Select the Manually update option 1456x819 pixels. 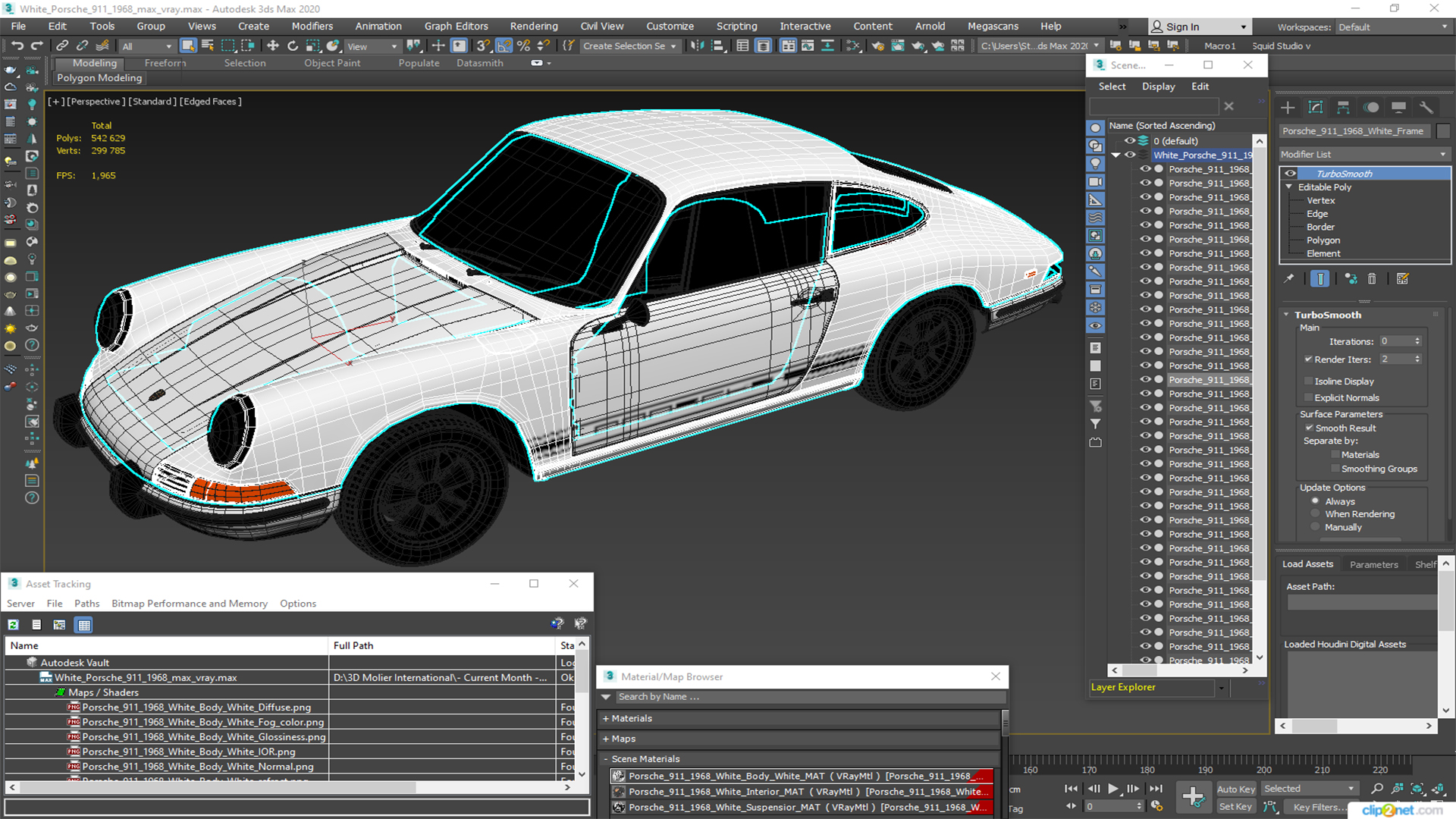(1315, 527)
